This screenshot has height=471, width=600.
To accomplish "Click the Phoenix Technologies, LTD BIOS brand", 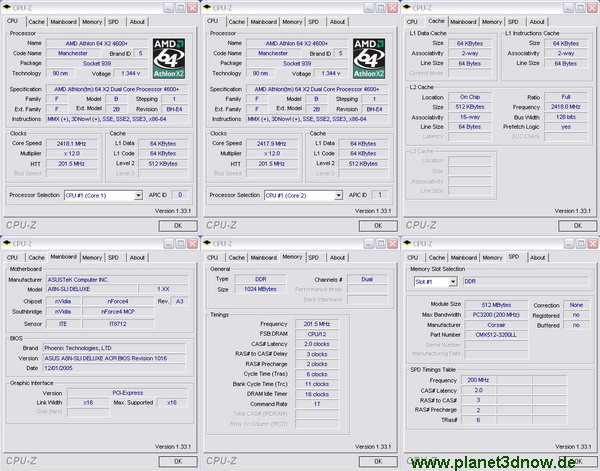I will coord(114,348).
